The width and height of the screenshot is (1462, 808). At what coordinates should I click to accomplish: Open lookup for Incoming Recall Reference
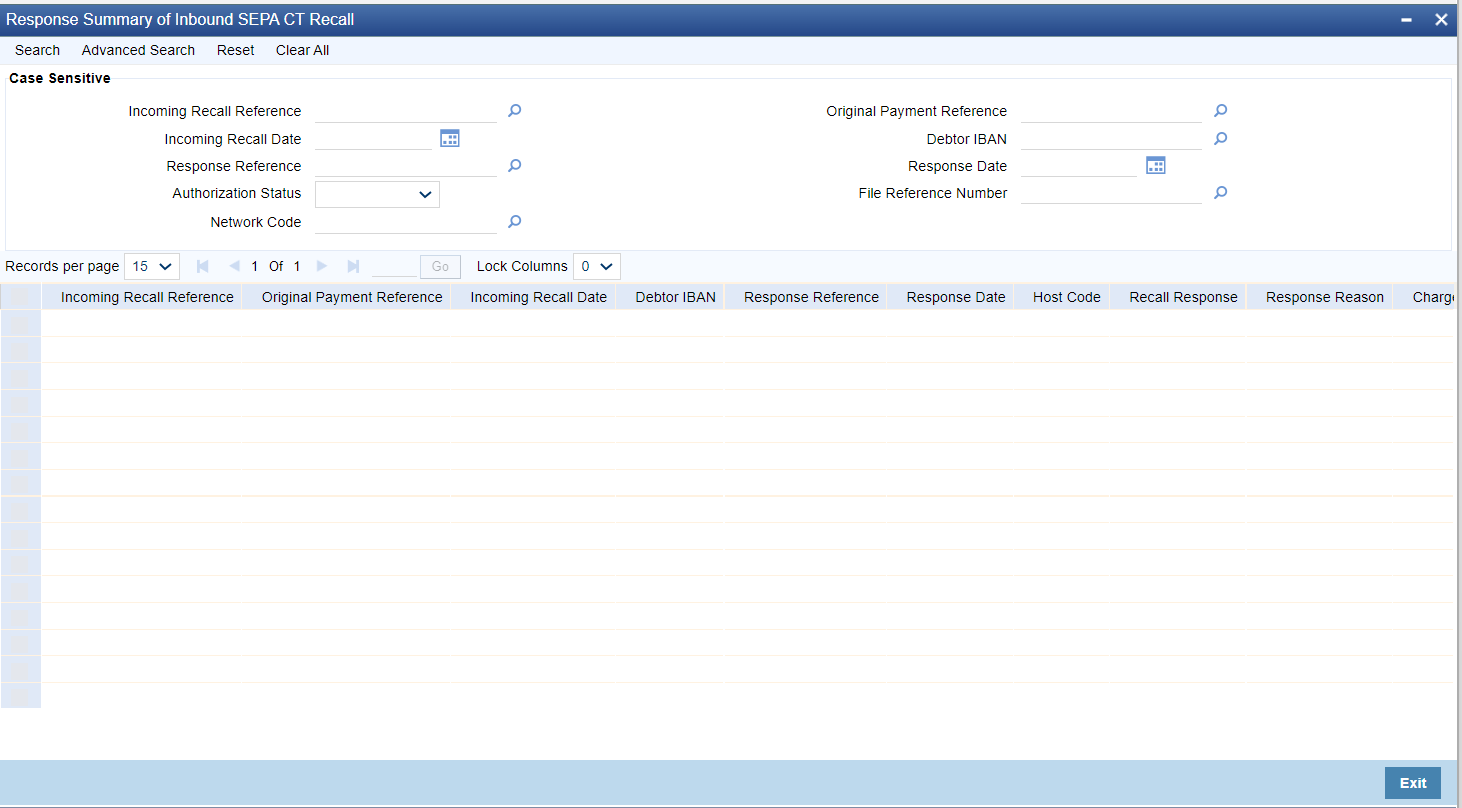click(514, 111)
